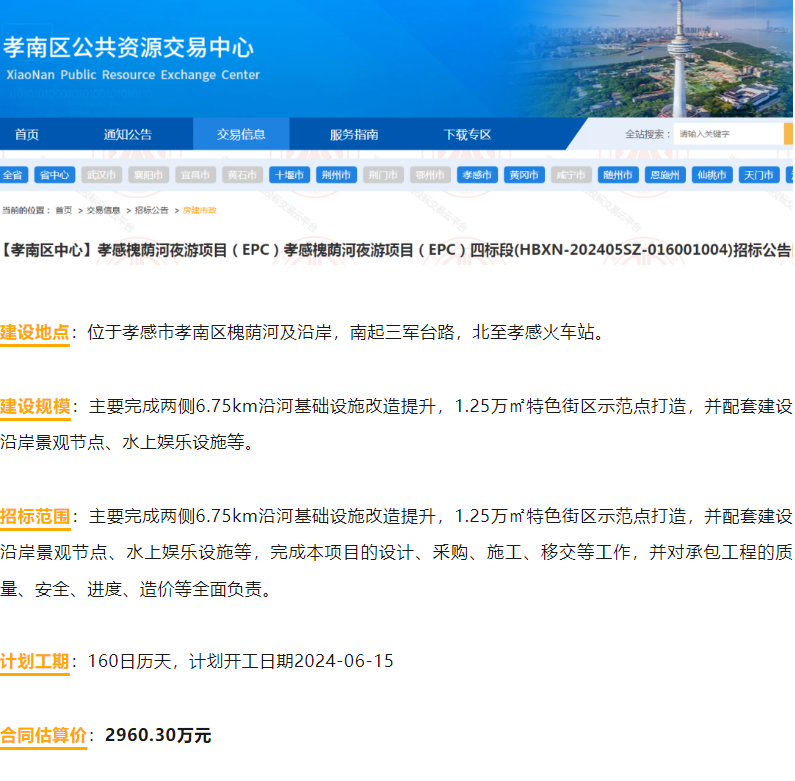Select the 交易信息 navigation tab
This screenshot has height=781, width=795.
click(x=241, y=135)
